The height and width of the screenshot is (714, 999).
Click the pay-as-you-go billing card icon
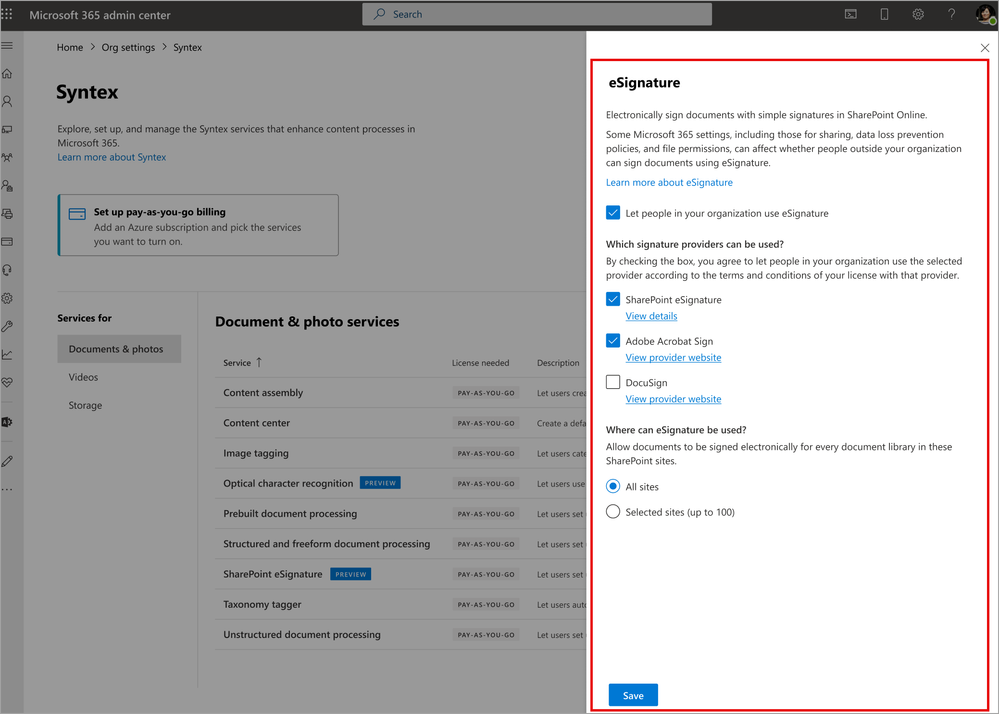coord(77,214)
